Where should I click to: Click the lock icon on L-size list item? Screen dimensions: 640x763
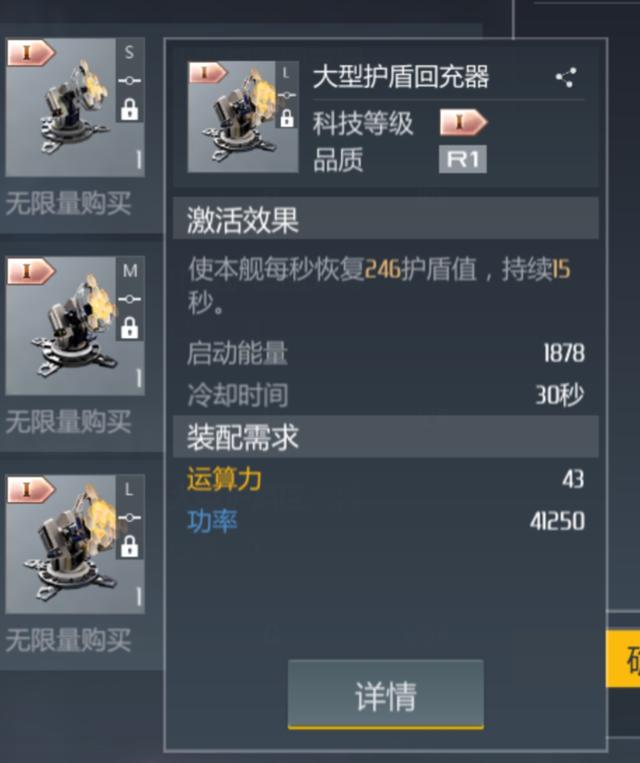[x=129, y=545]
